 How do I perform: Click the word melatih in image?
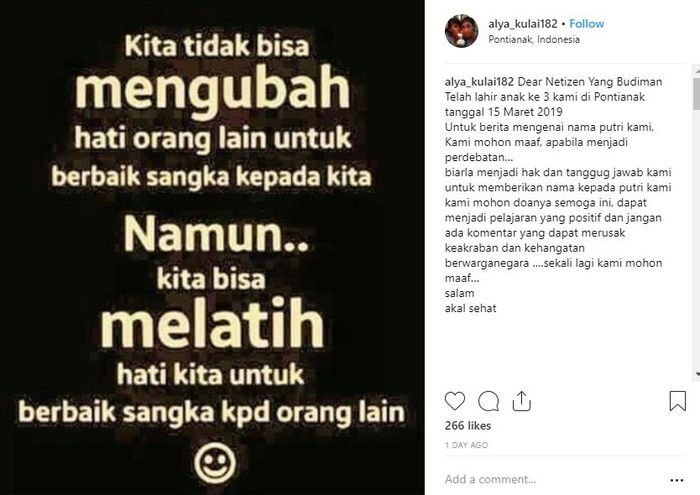coord(212,324)
